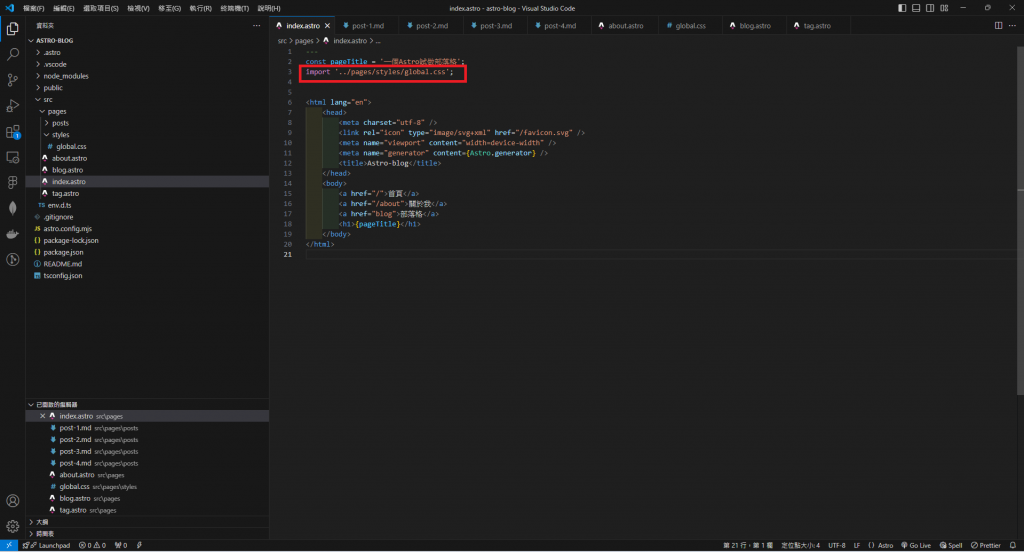Show errors and warnings count panel
The image size is (1024, 552).
coord(92,545)
